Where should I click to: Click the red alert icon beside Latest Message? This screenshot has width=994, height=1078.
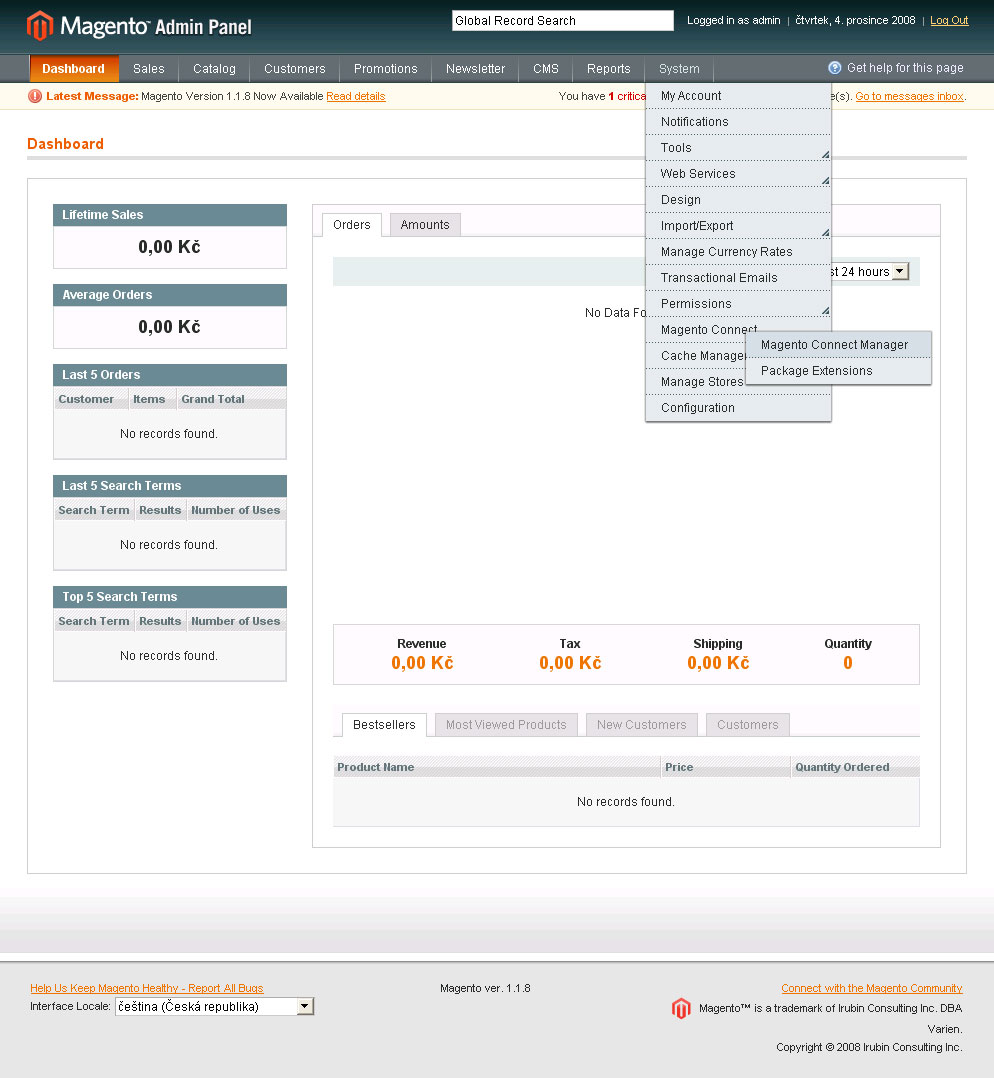click(x=34, y=96)
